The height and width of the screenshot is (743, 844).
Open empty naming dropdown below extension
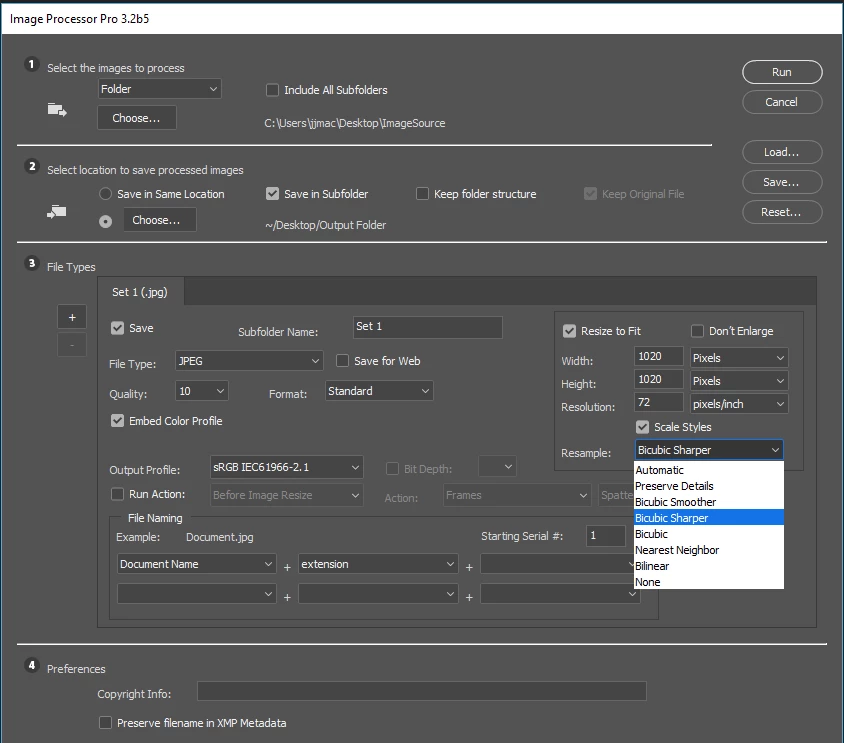378,594
